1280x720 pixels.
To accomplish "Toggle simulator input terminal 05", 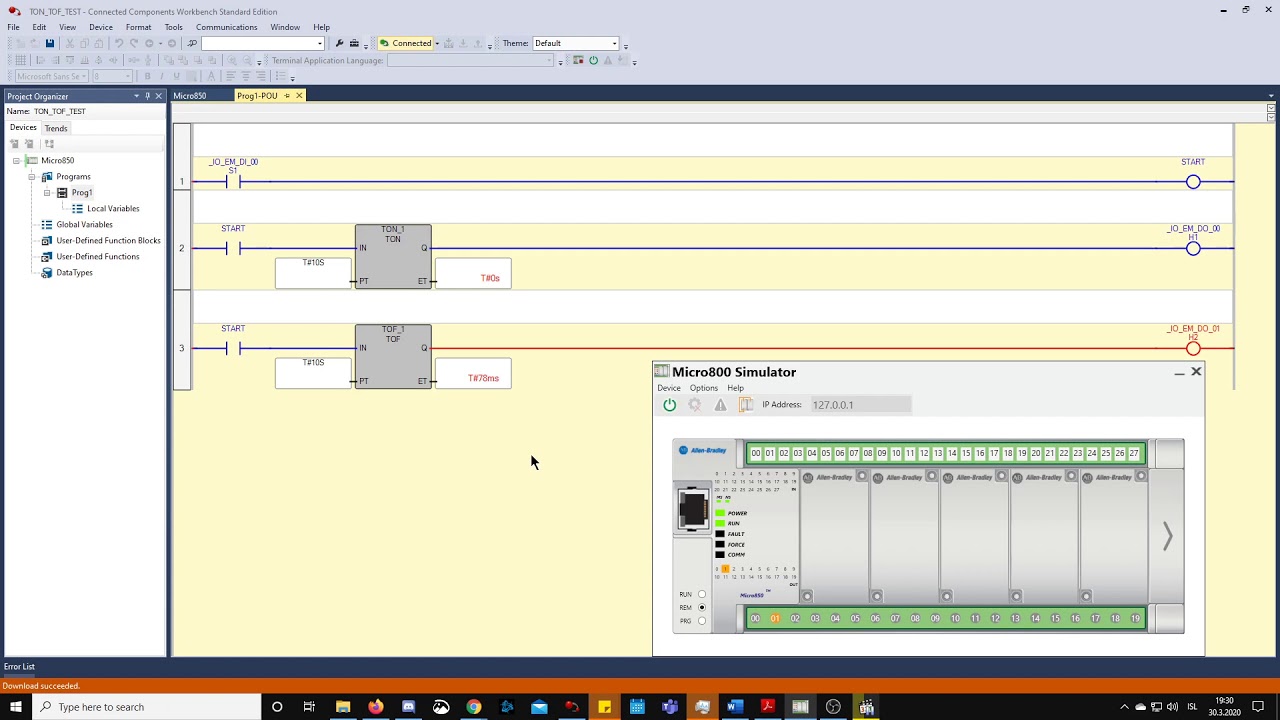I will coord(826,453).
